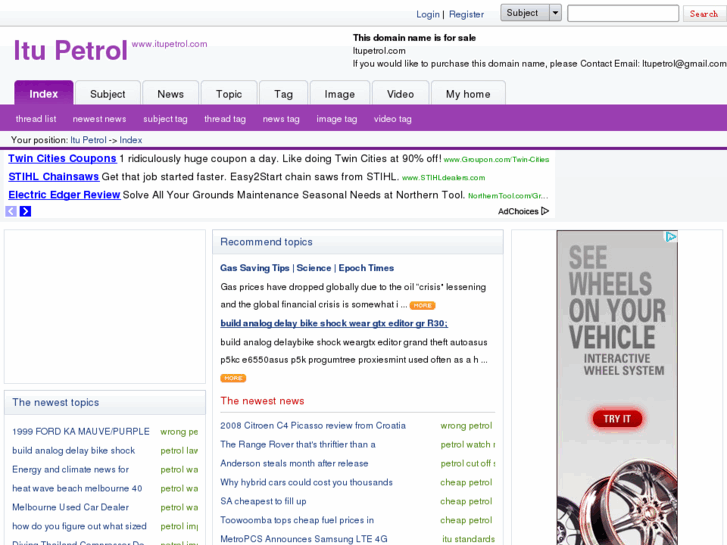Viewport: 727px width, 545px height.
Task: Switch to the Video tab
Action: (x=401, y=94)
